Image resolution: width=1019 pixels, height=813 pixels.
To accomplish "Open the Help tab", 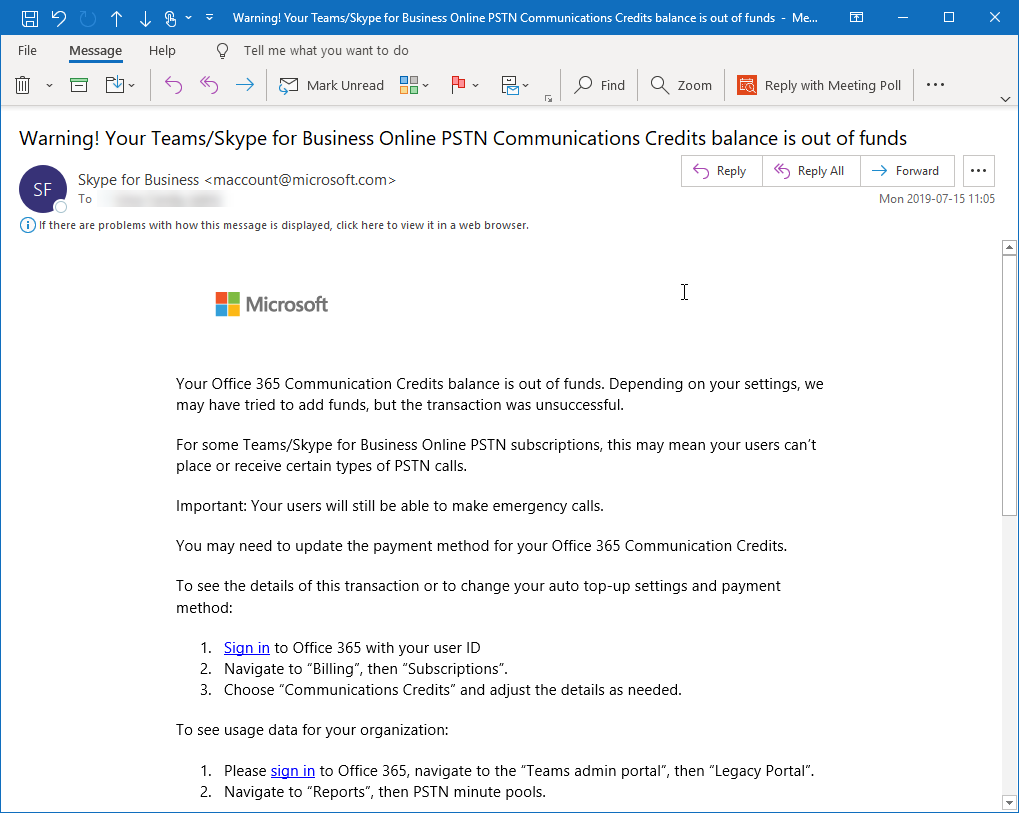I will (x=162, y=51).
